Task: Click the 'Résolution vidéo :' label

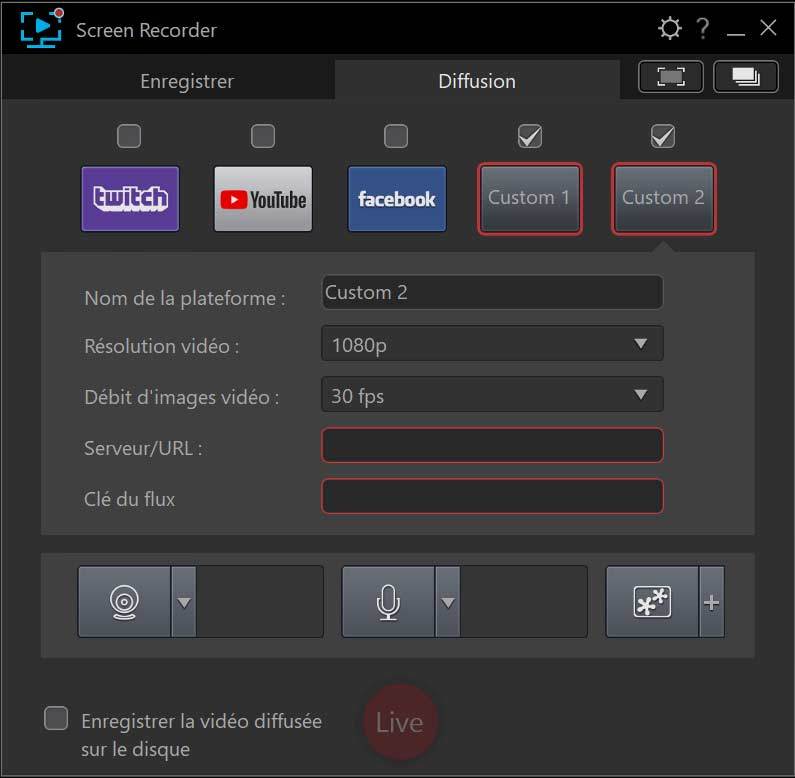Action: coord(162,346)
